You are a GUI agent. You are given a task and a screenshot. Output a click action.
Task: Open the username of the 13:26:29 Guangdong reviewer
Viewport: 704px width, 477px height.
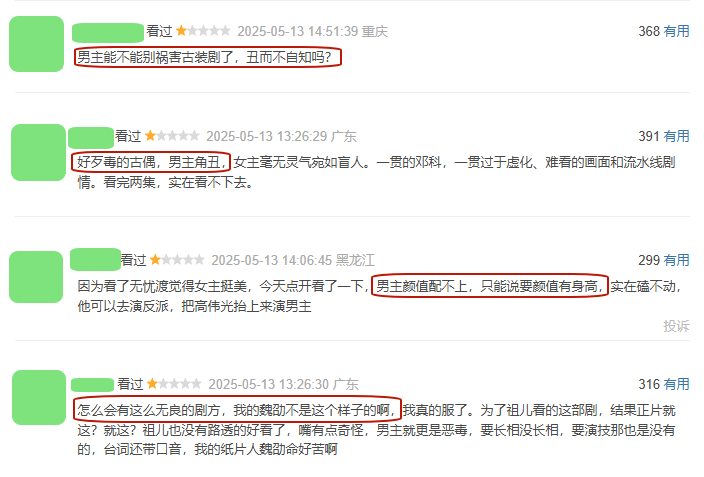pyautogui.click(x=91, y=137)
